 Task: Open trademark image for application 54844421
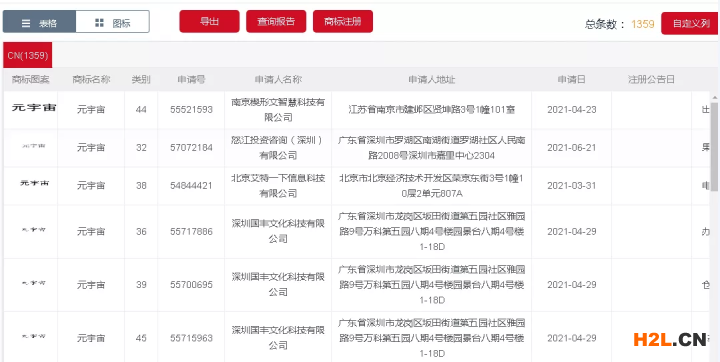click(34, 183)
